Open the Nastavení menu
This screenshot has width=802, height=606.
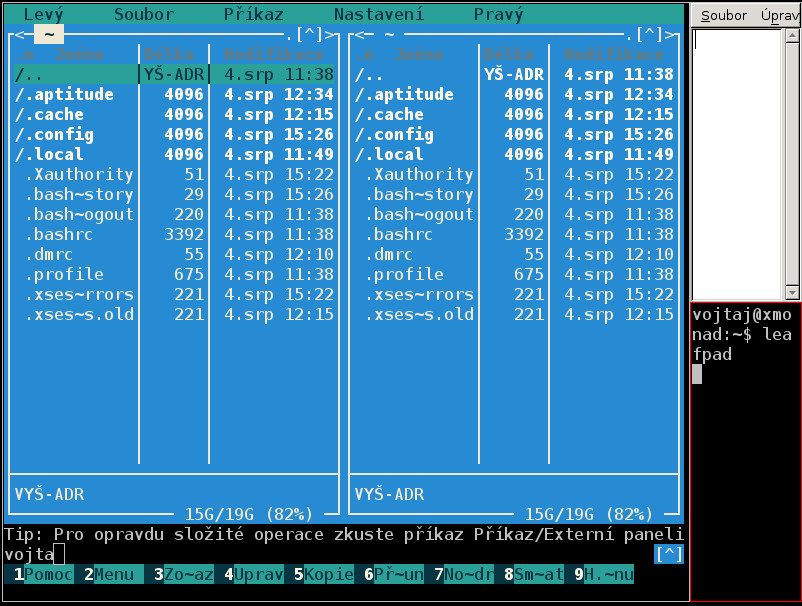379,14
